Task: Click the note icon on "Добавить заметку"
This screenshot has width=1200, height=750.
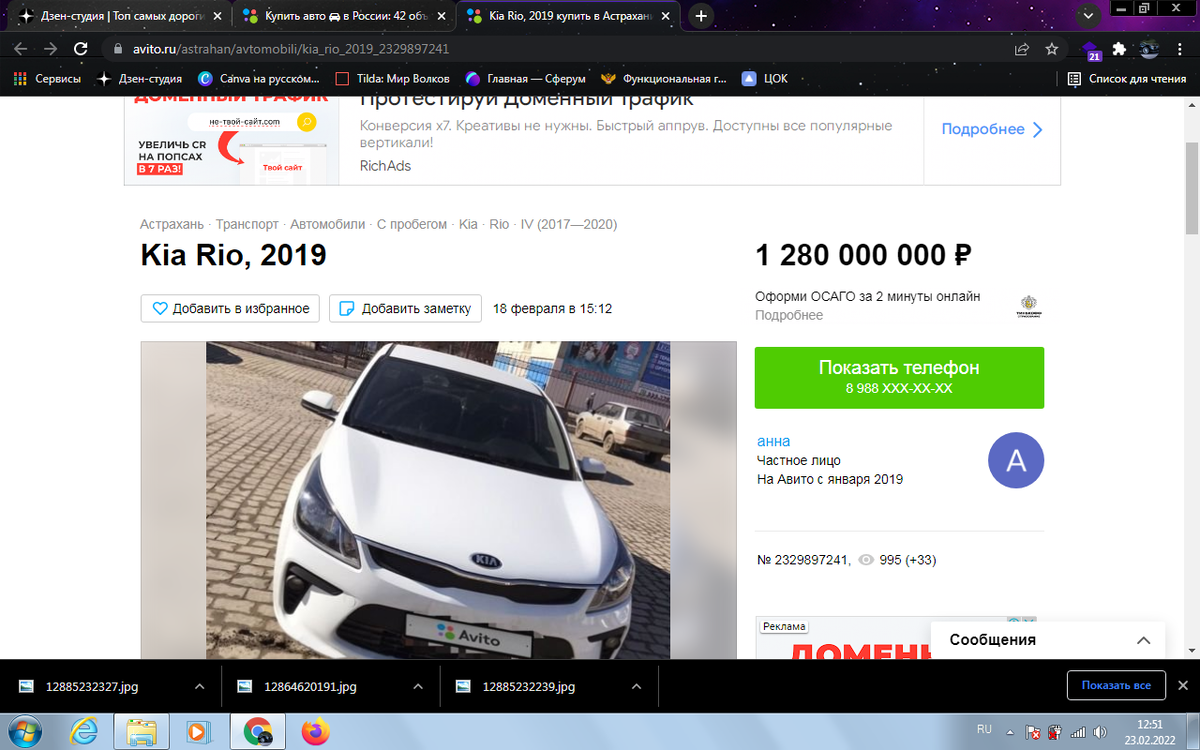Action: [346, 309]
